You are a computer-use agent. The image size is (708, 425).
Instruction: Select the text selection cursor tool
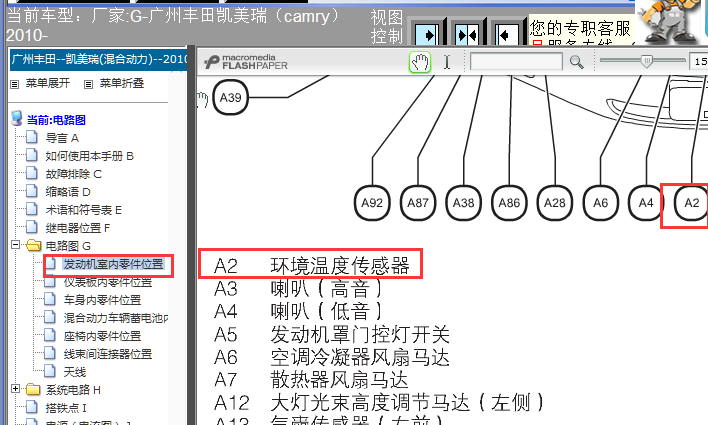447,62
